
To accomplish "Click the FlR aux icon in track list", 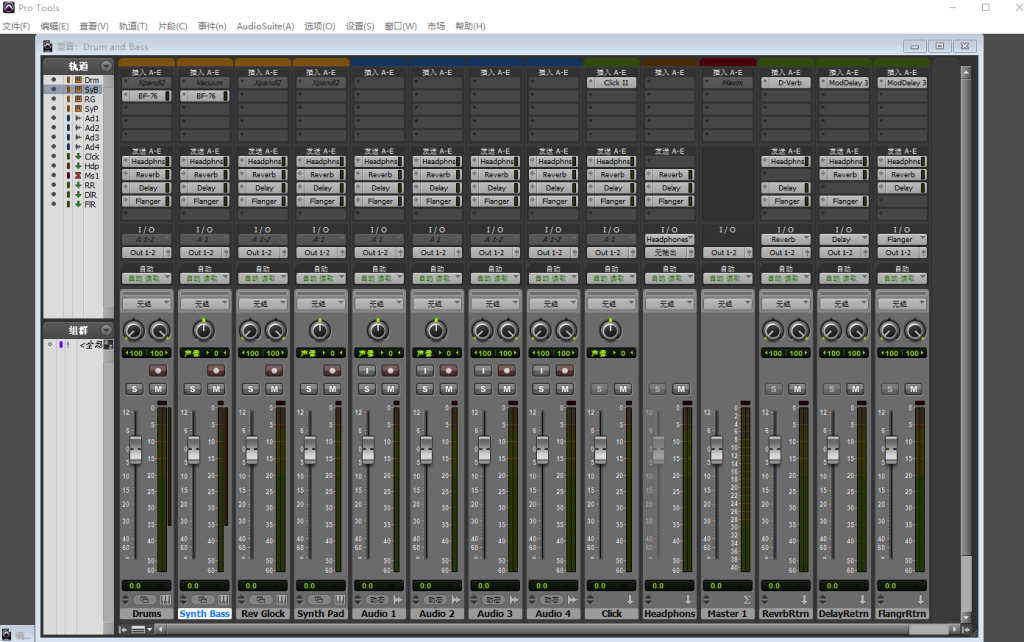I will tap(78, 204).
